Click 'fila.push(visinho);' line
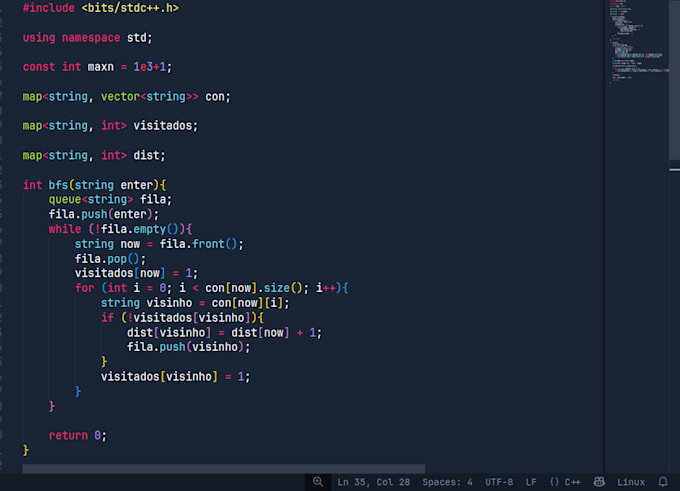This screenshot has height=491, width=680. click(x=189, y=347)
